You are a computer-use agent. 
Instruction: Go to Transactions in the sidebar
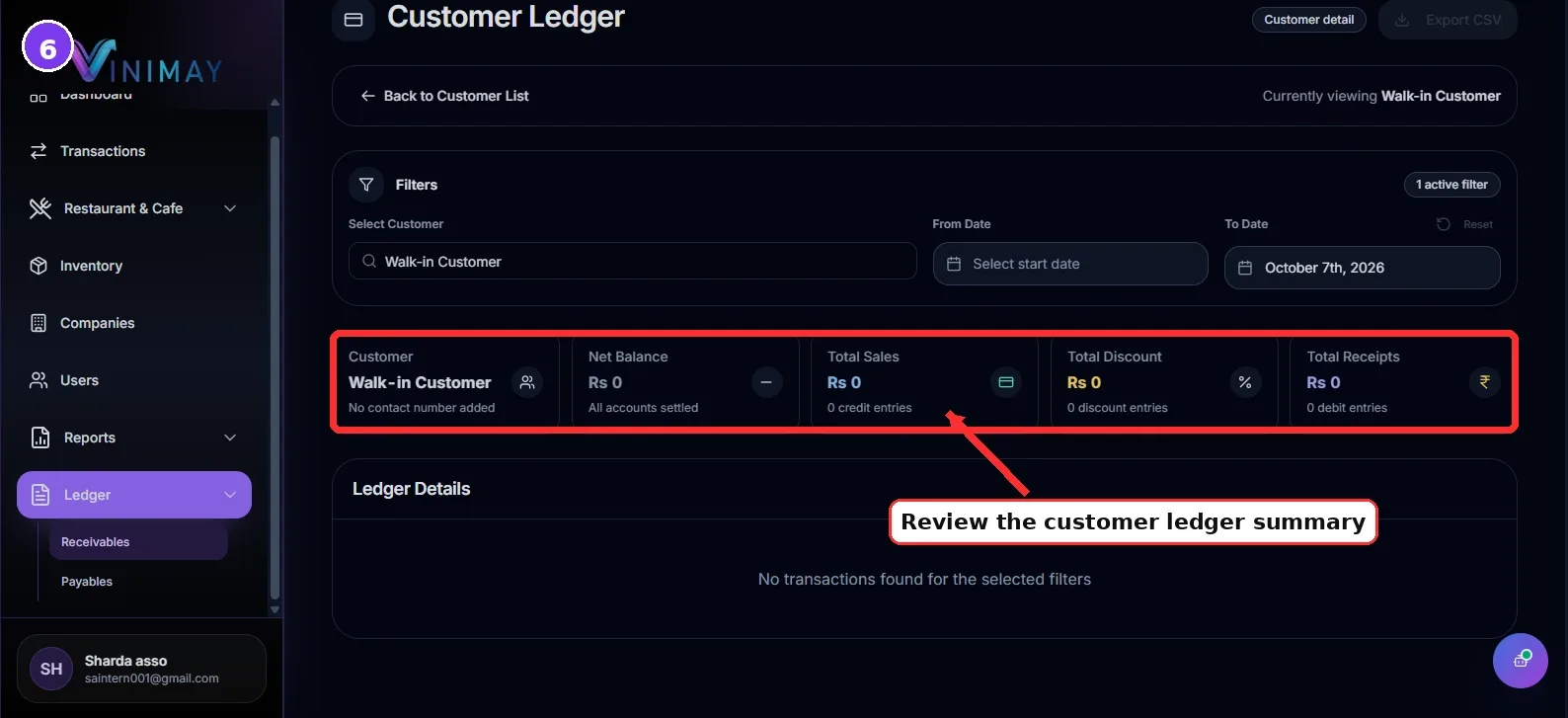[134, 151]
